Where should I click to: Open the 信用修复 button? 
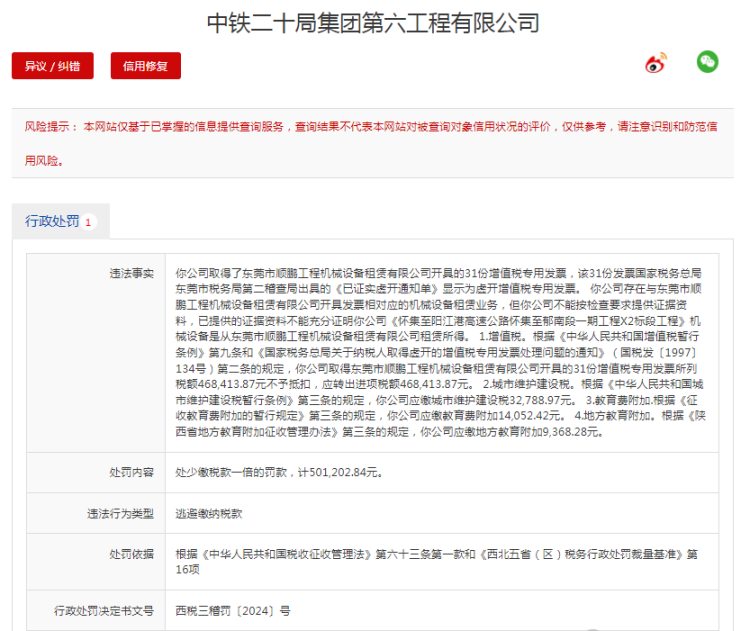point(145,66)
